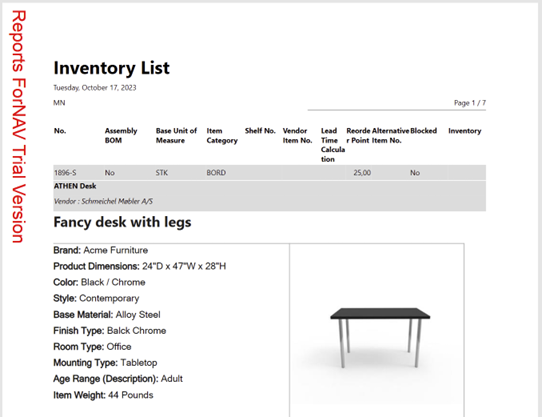Viewport: 542px width, 417px height.
Task: Click the Assembly BOM column header
Action: [121, 136]
